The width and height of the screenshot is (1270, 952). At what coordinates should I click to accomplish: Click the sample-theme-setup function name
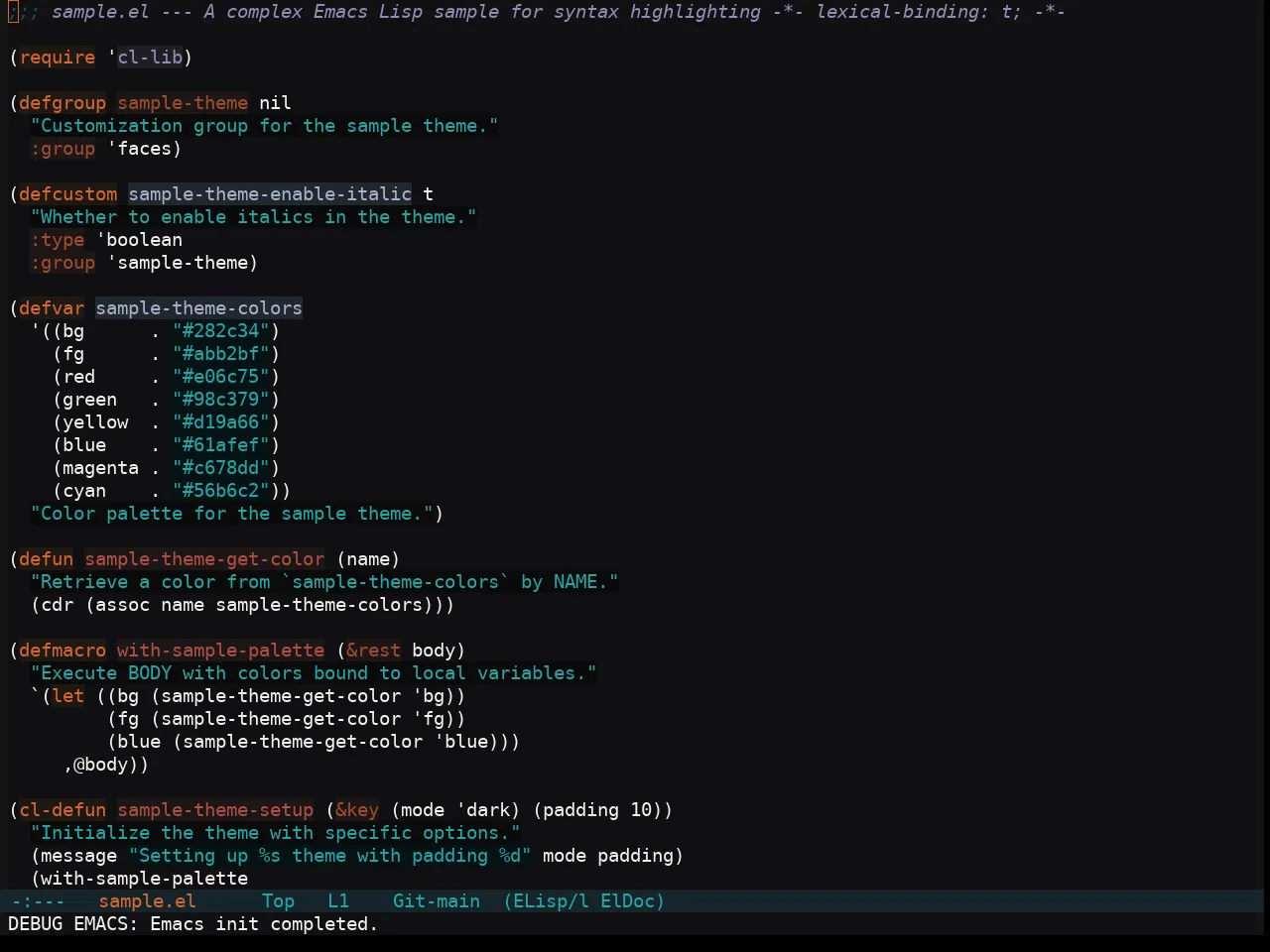(215, 810)
